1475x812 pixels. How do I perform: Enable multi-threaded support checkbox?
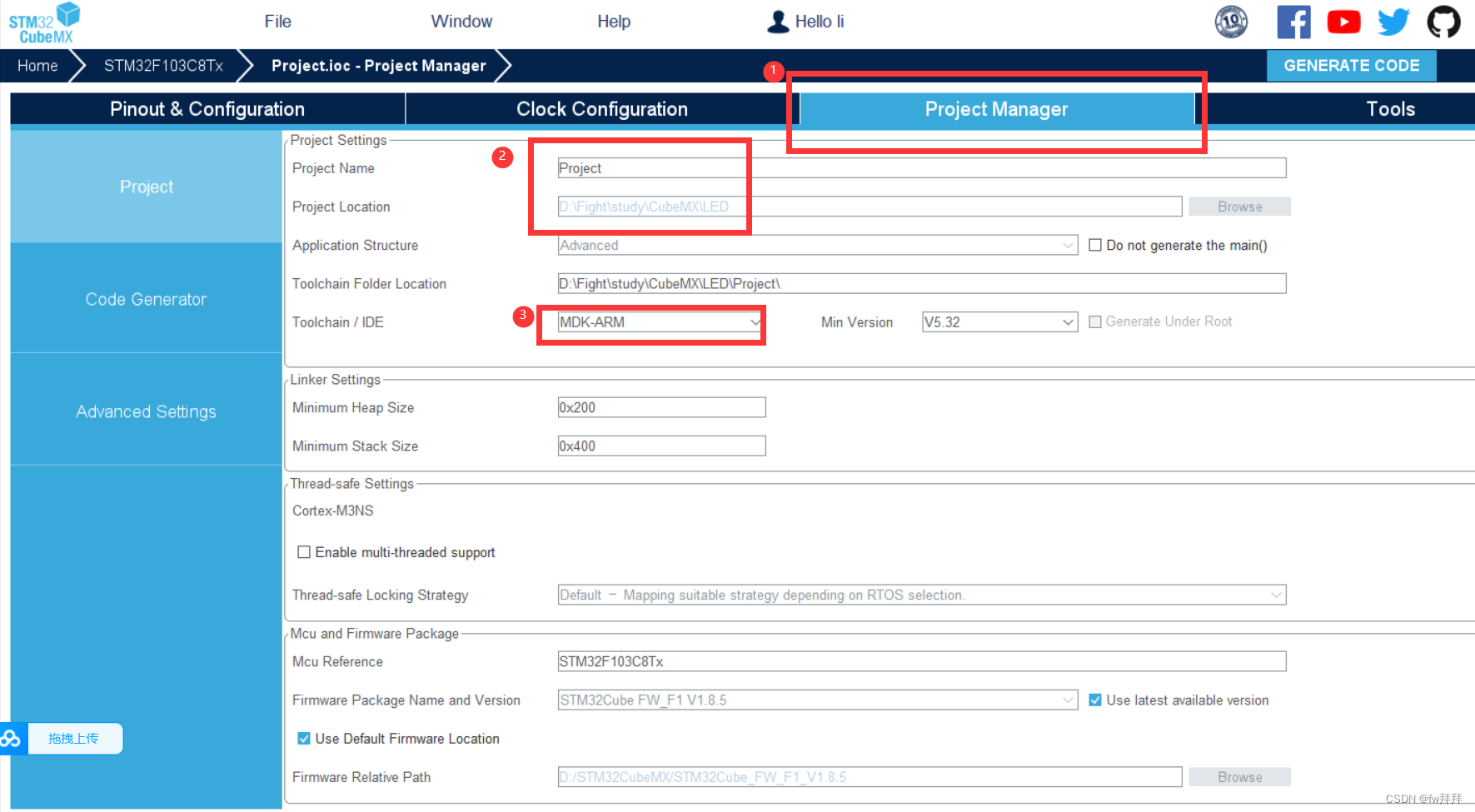[x=304, y=552]
